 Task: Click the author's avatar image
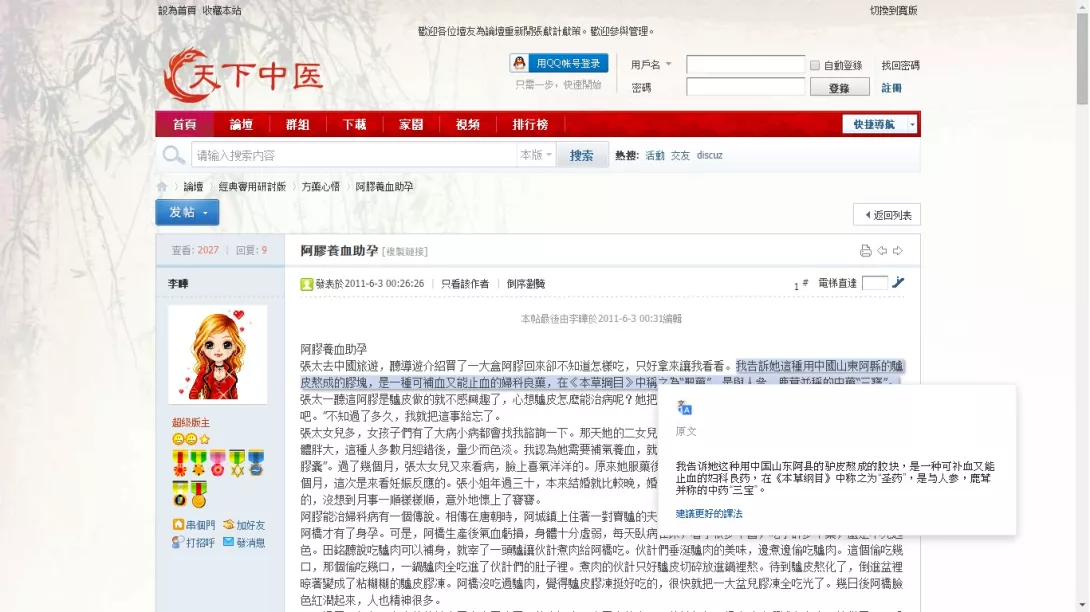218,355
